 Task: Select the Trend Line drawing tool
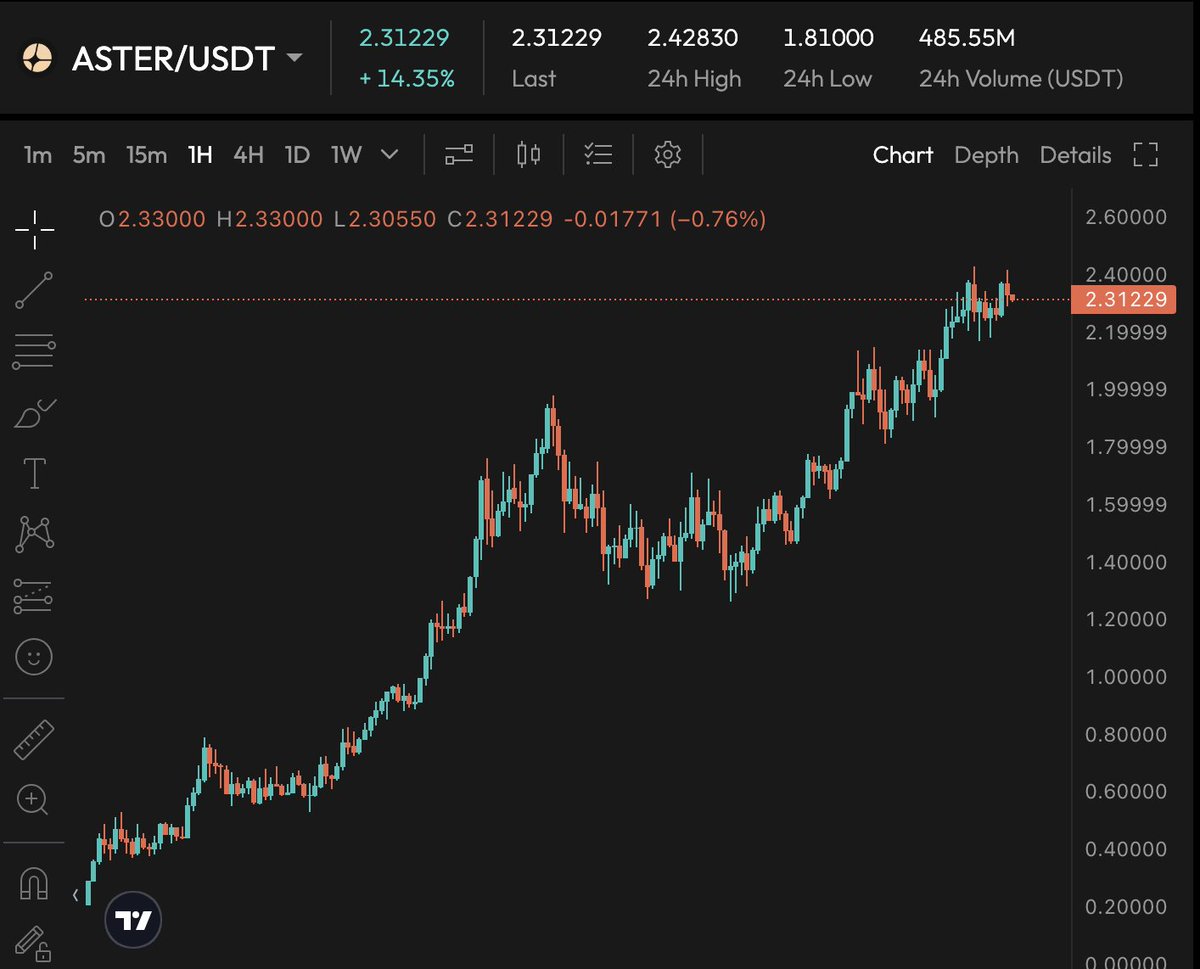click(34, 290)
